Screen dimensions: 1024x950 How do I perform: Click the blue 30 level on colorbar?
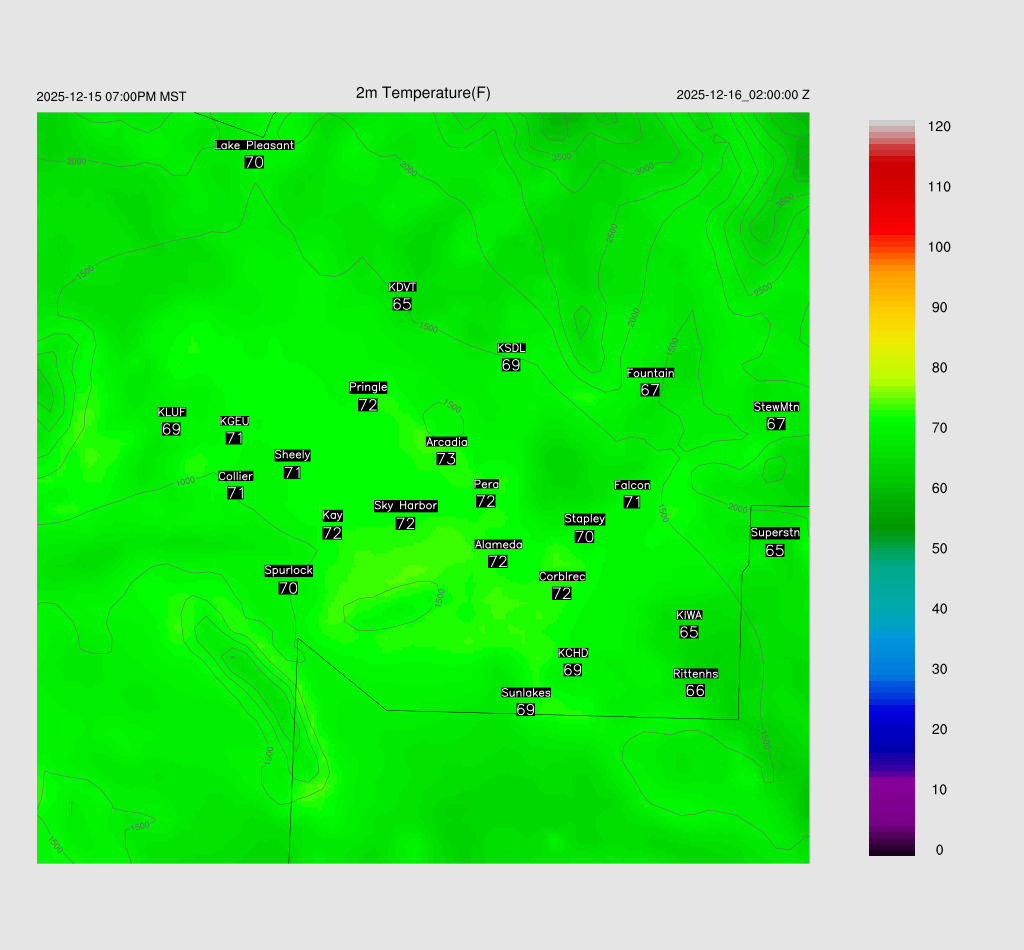891,669
